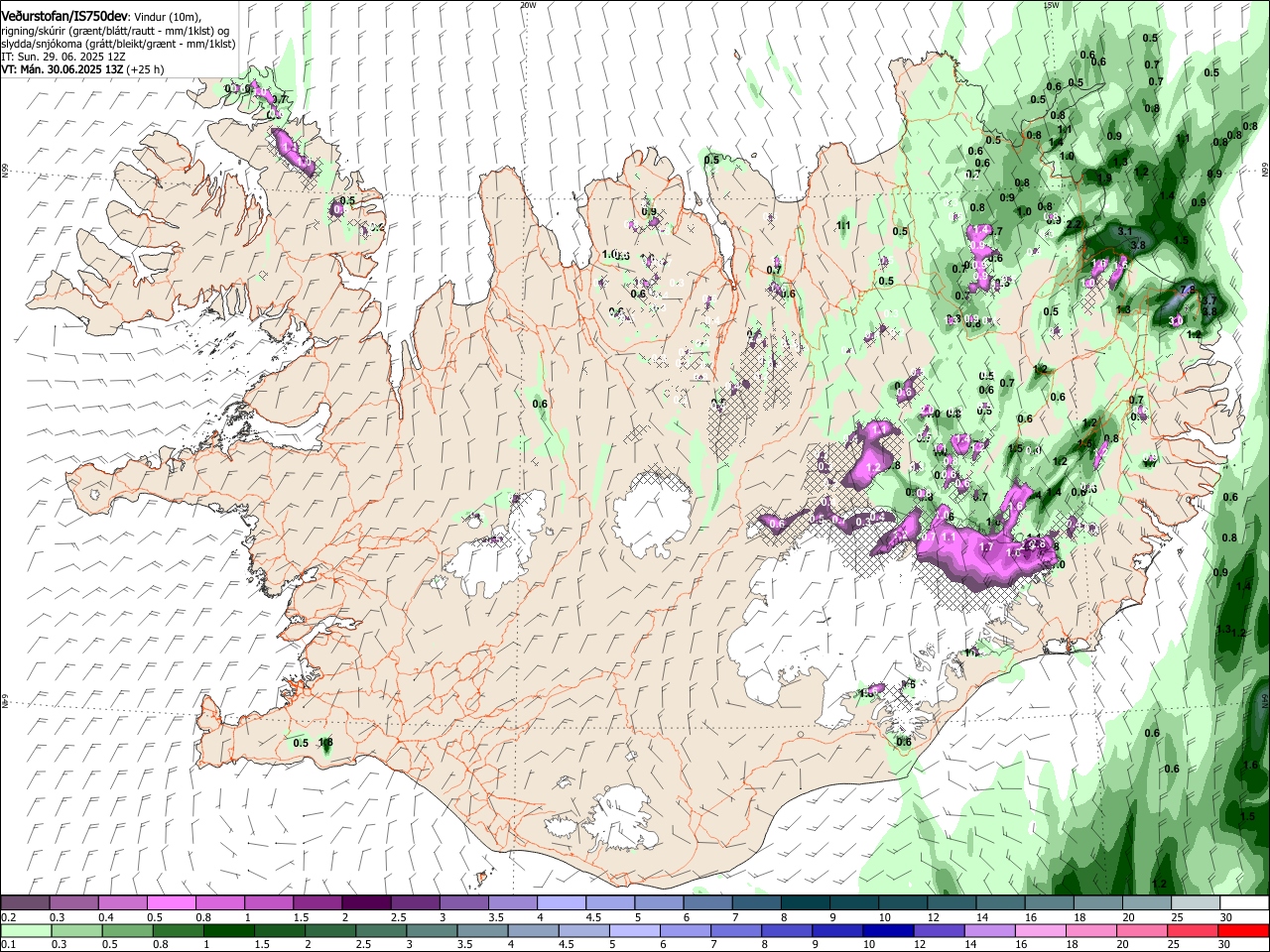Click the '3.8' precipitation value on the map

click(x=1138, y=245)
